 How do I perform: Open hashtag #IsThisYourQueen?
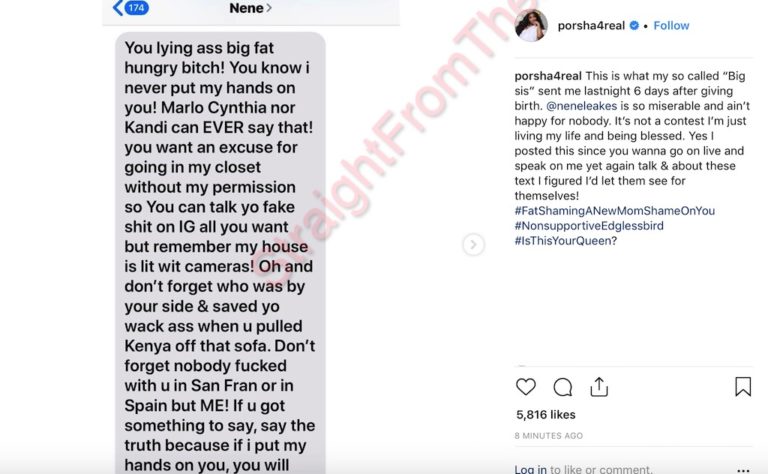point(566,241)
